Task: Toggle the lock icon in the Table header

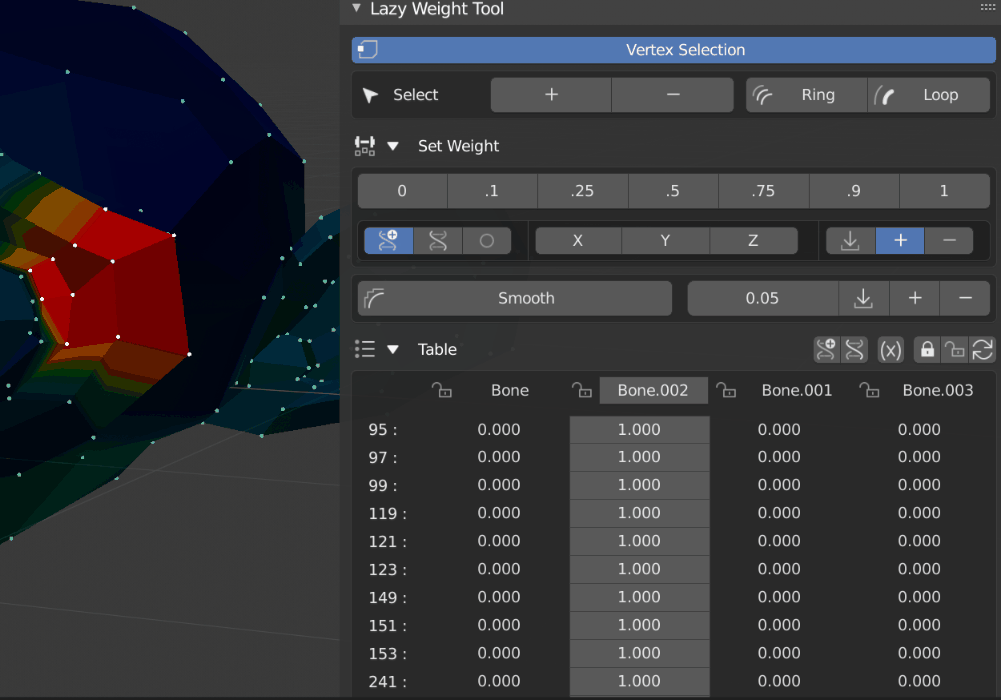Action: [926, 350]
